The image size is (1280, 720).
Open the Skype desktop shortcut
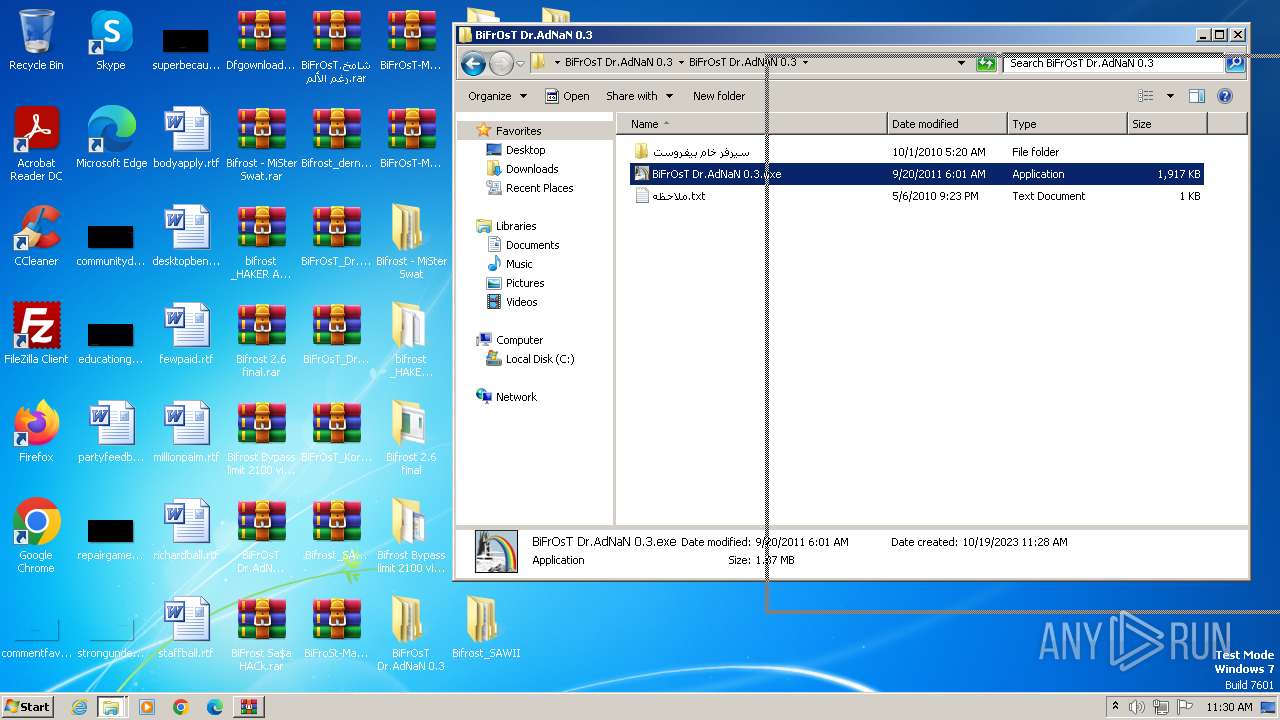pos(110,40)
